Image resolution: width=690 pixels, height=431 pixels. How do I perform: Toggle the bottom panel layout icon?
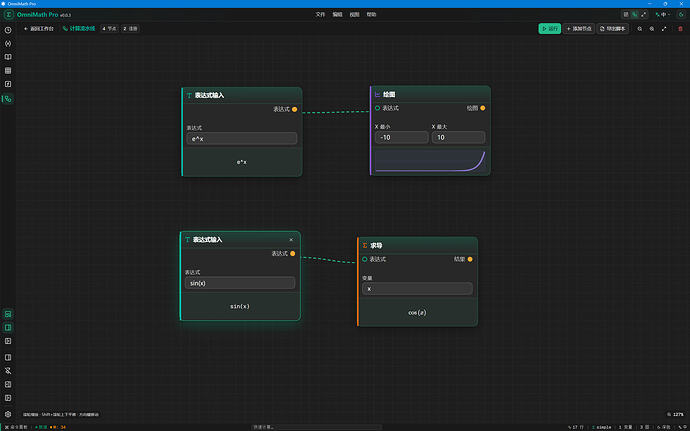pos(8,314)
